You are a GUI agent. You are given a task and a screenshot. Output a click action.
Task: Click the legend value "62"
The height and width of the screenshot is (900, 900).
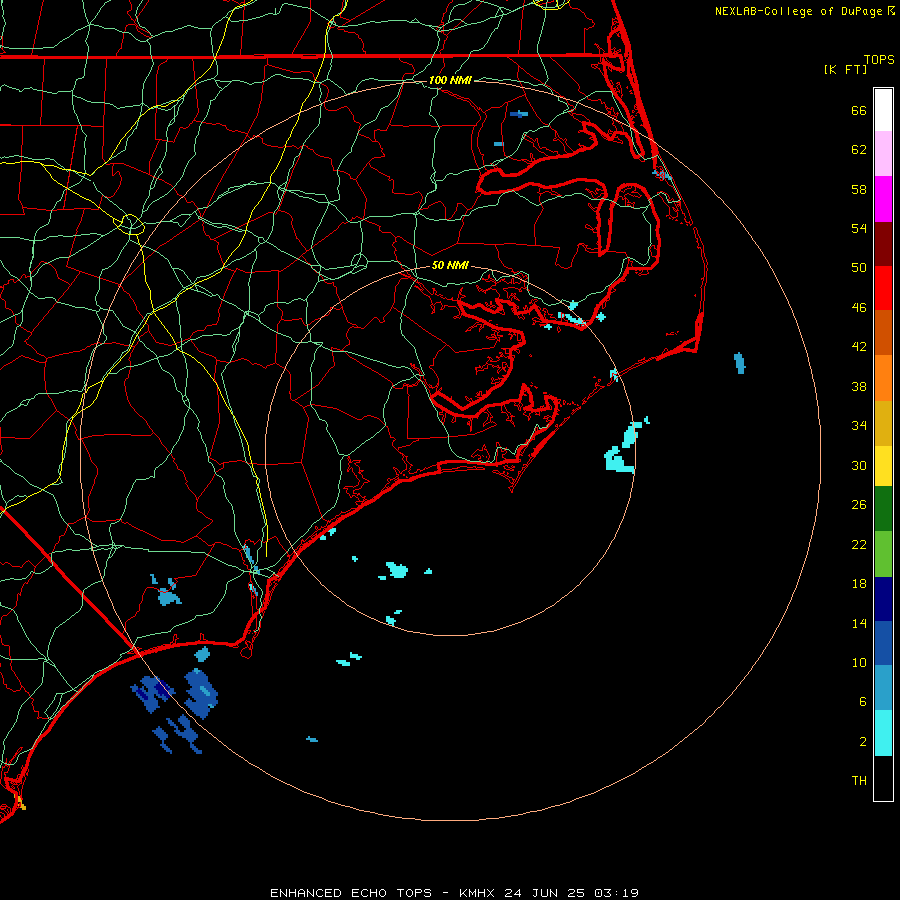tap(859, 150)
